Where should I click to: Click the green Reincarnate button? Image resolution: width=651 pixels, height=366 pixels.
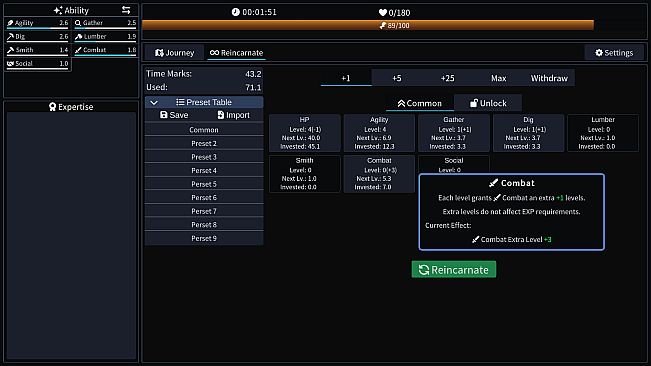coord(454,270)
